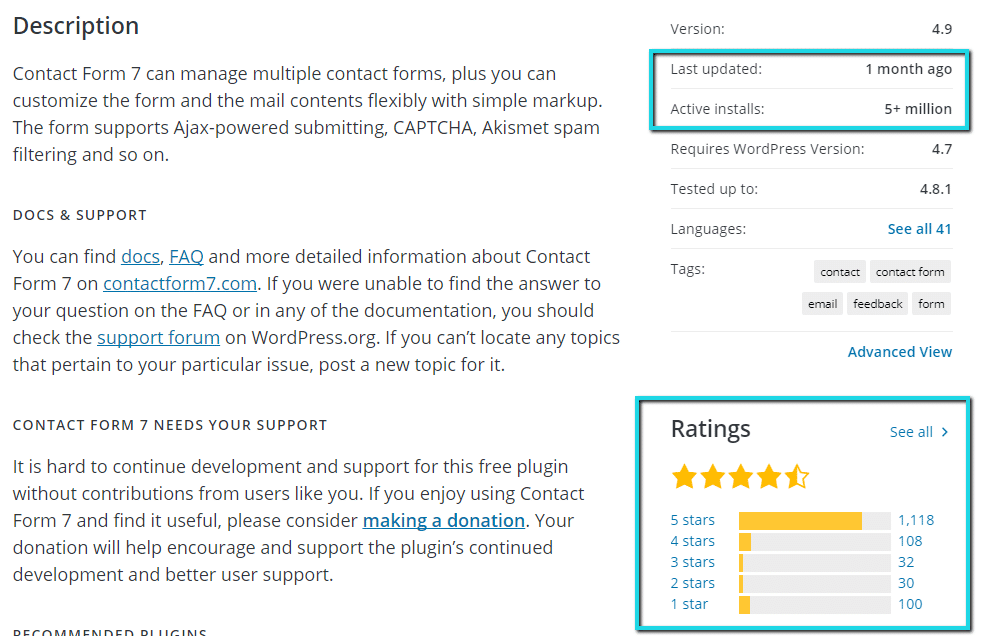Open the Advanced View page
983x636 pixels.
coord(899,351)
